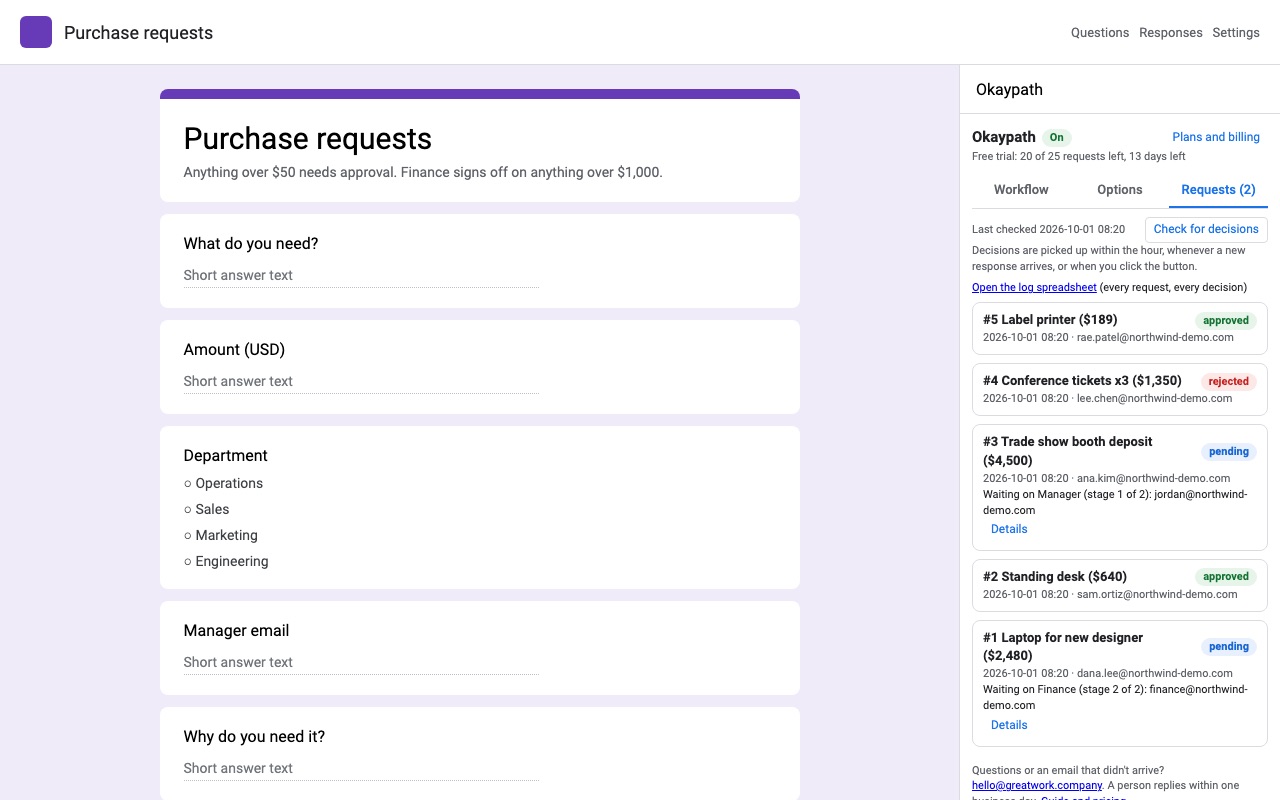Show Details for Laptop for new designer
The image size is (1280, 800).
1009,725
